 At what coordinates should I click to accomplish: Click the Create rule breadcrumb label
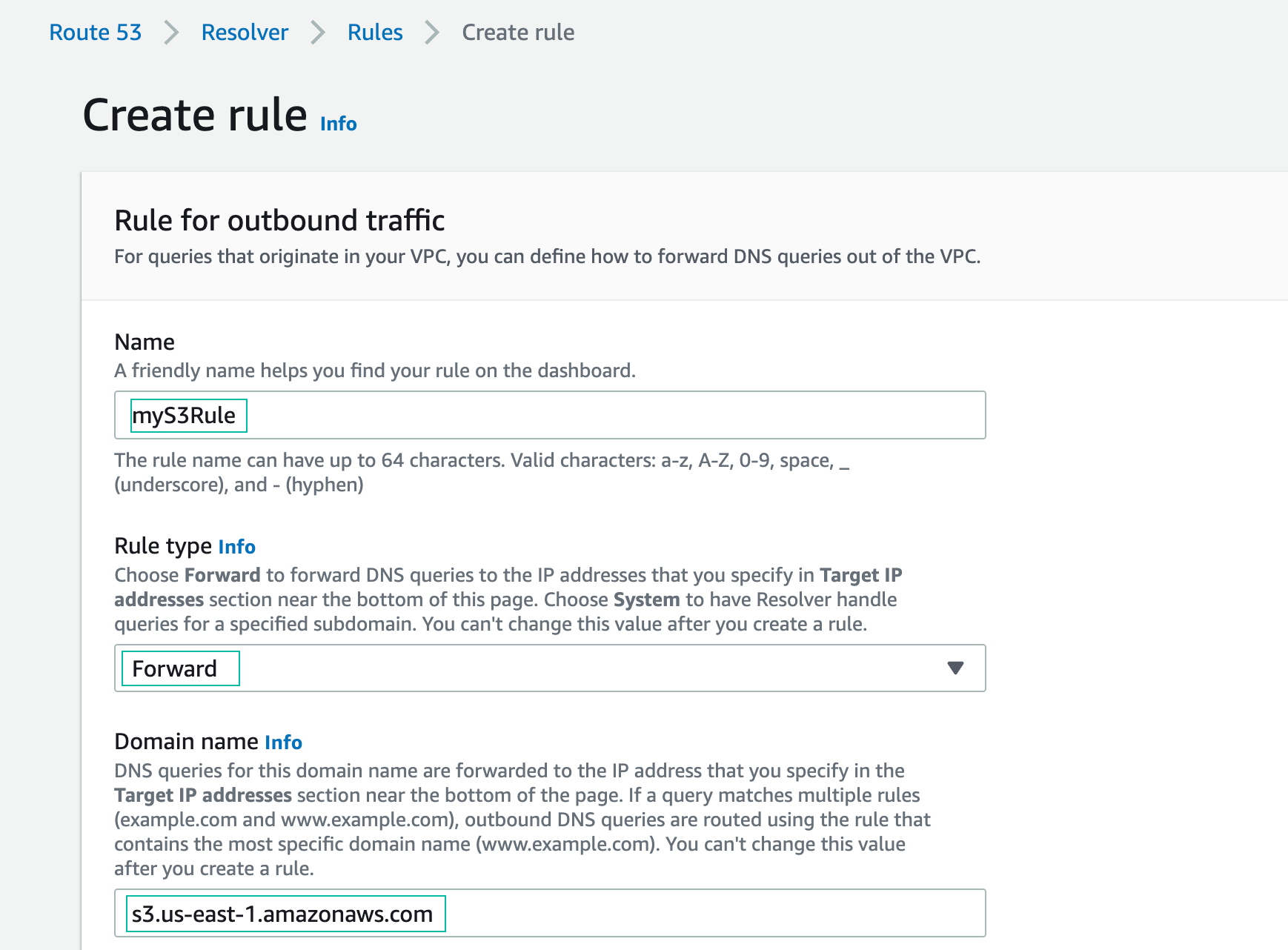pyautogui.click(x=517, y=32)
